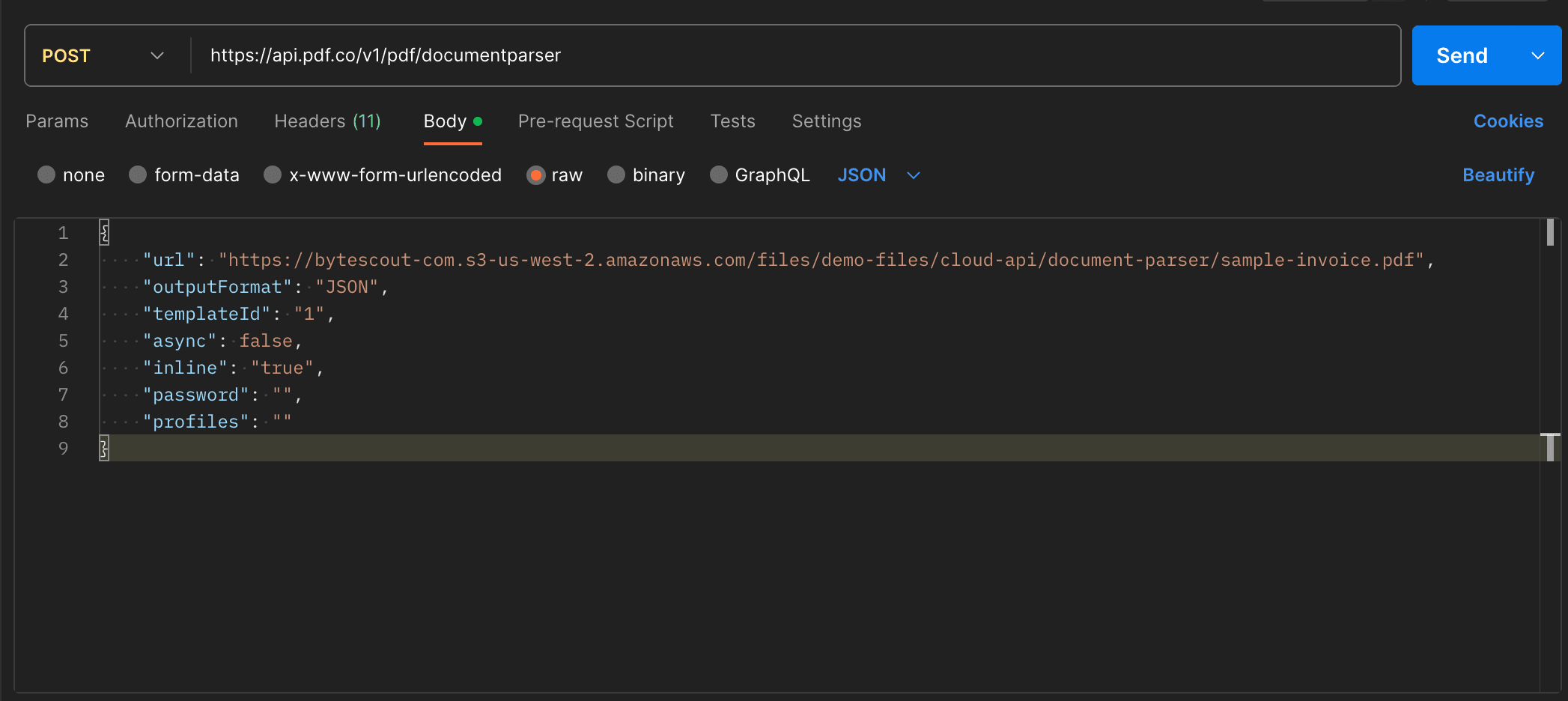The height and width of the screenshot is (701, 1568).
Task: Open the Pre-request Script tab
Action: point(595,121)
